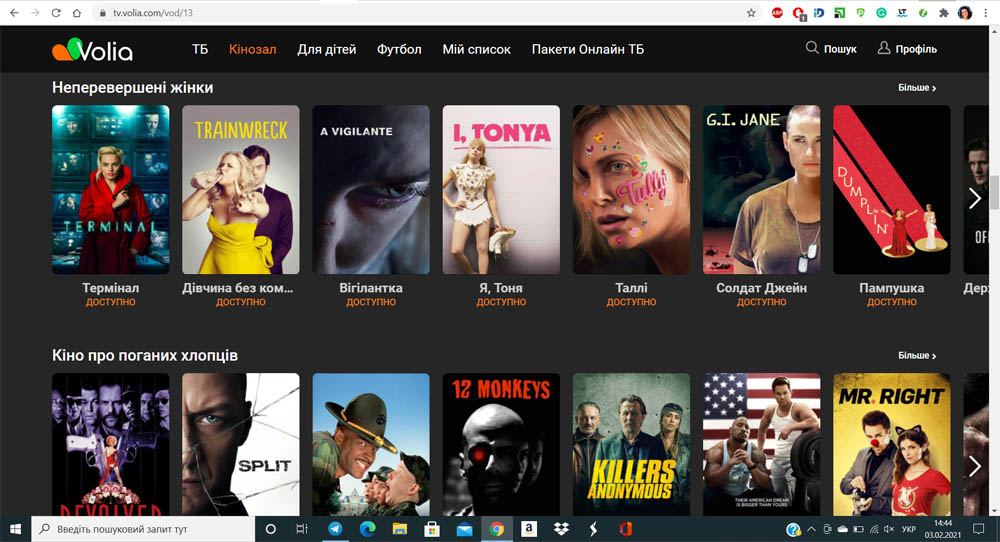1000x542 pixels.
Task: Open movie title Вігілантка
Action: pos(371,288)
